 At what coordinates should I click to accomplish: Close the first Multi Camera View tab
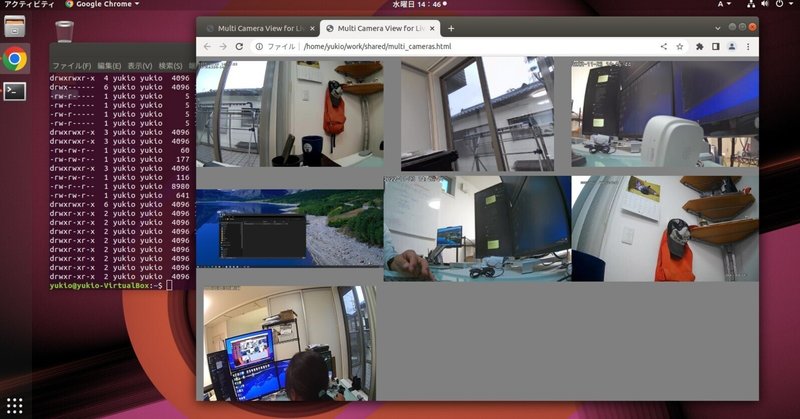[x=312, y=29]
